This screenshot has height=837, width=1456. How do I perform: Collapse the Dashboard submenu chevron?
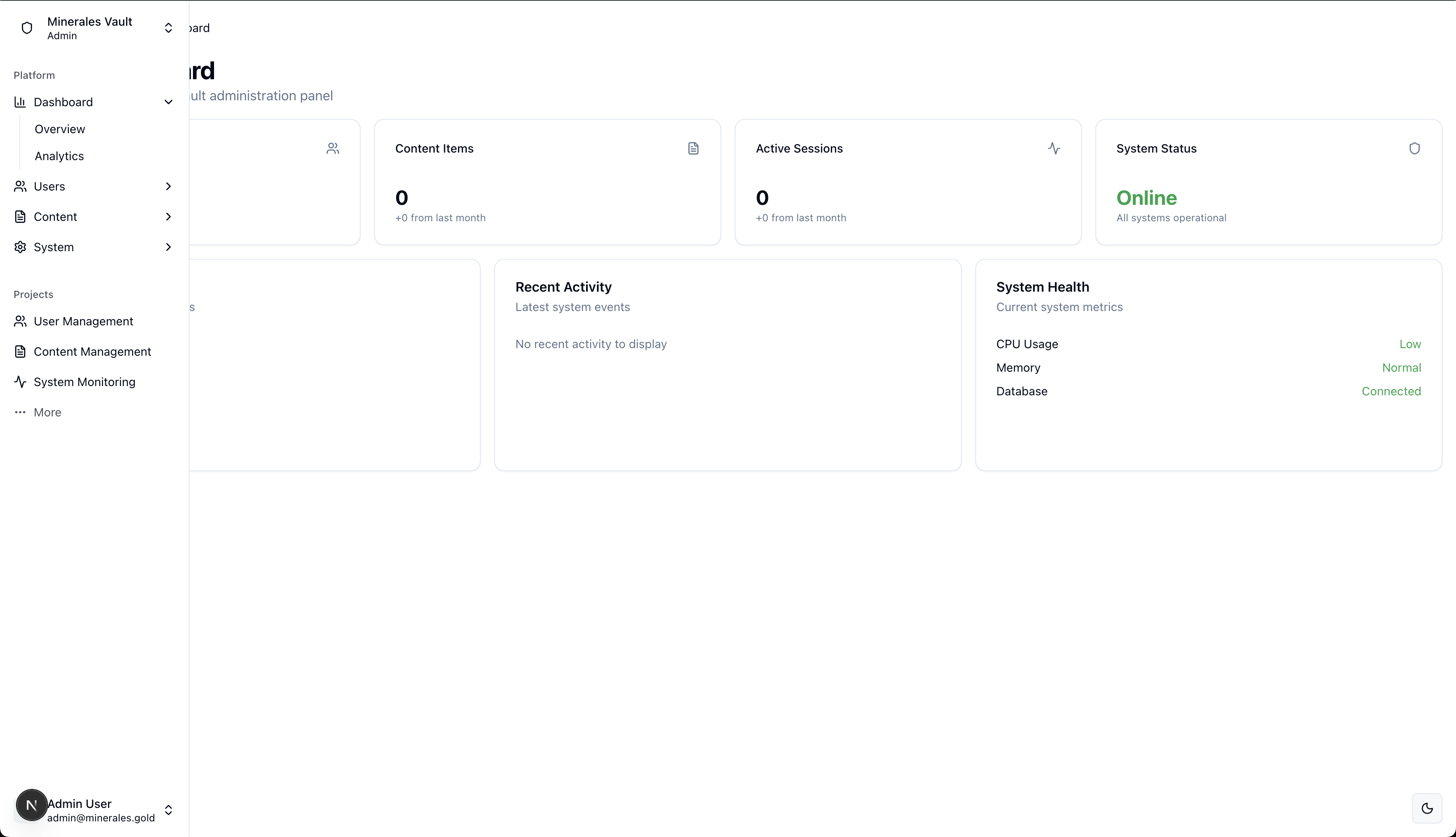169,102
